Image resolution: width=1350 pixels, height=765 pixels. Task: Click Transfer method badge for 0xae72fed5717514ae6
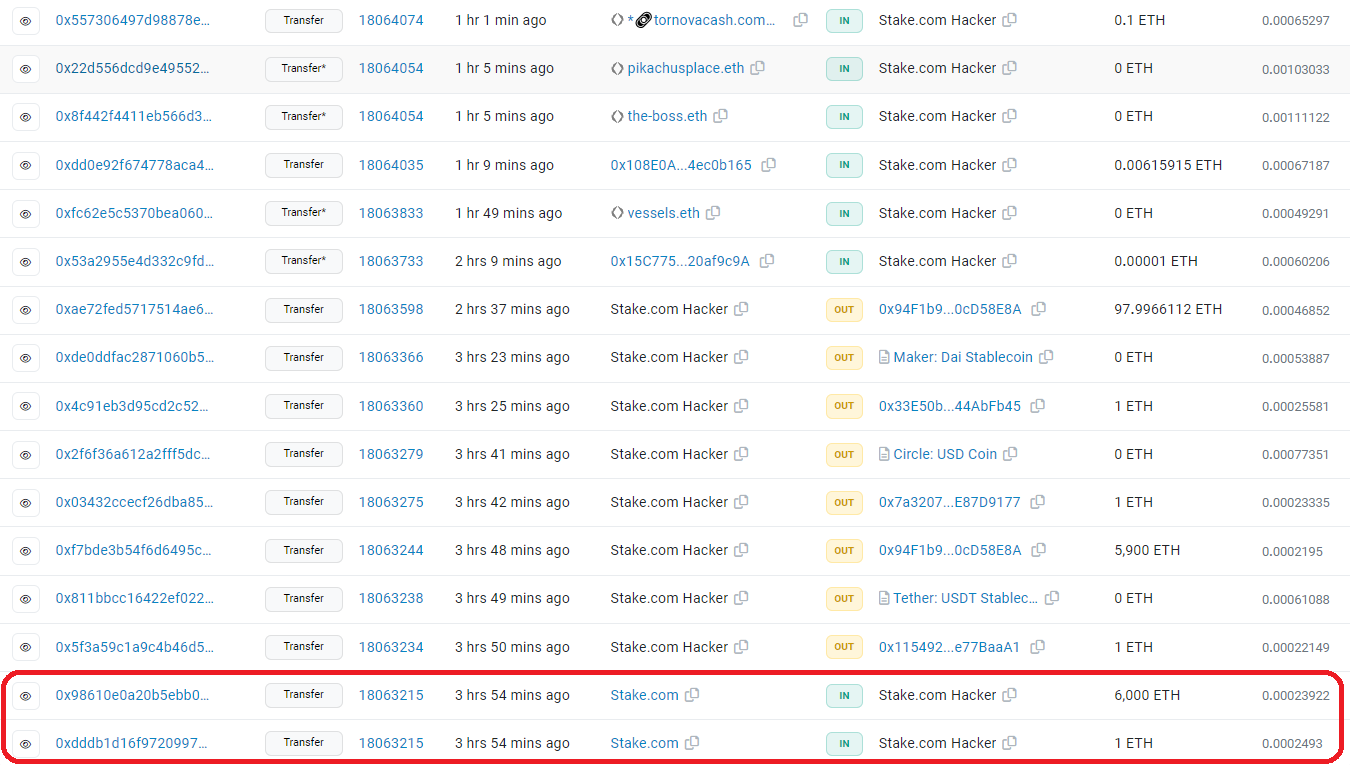[x=304, y=310]
